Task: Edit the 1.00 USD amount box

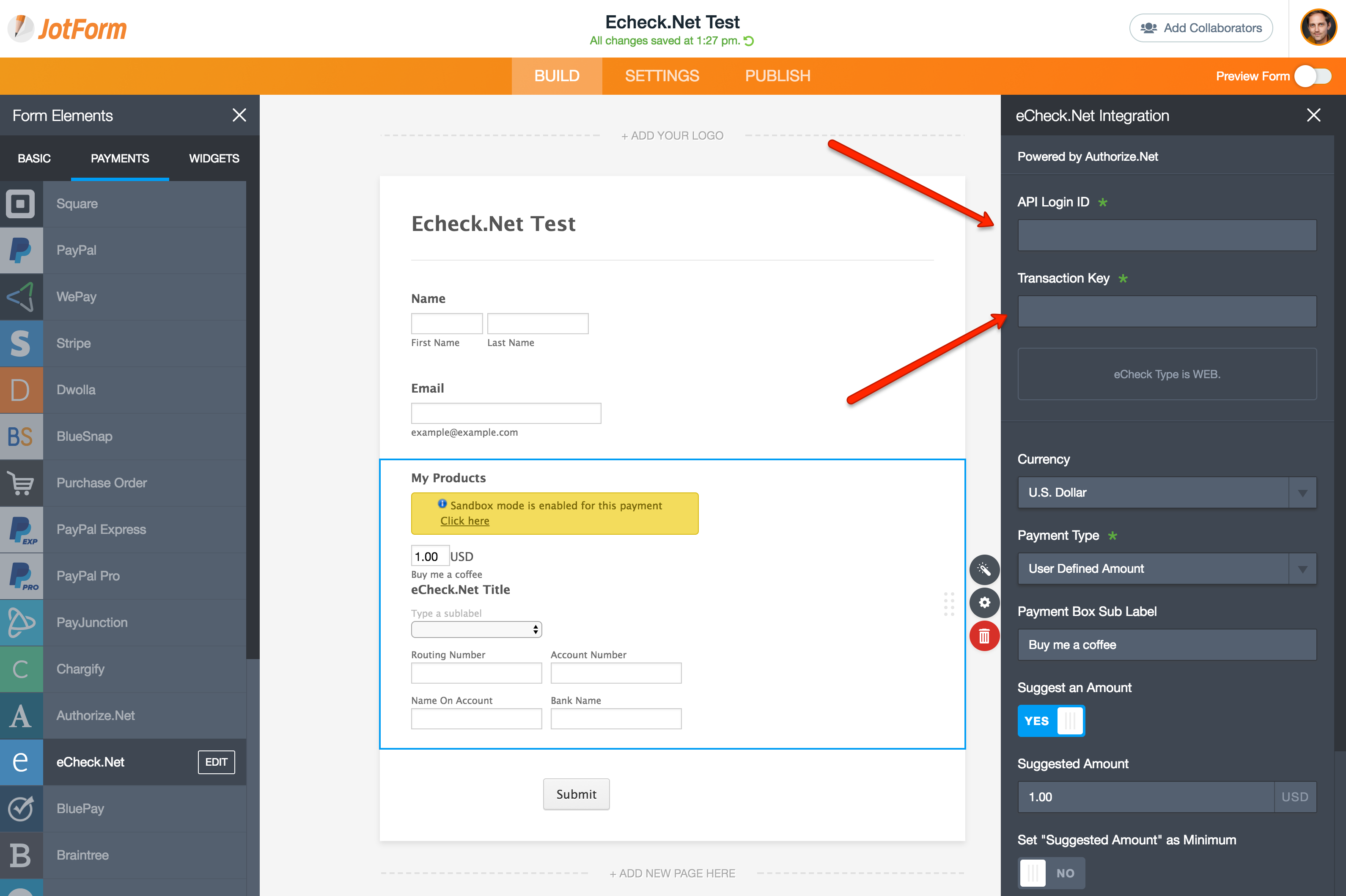Action: (430, 556)
